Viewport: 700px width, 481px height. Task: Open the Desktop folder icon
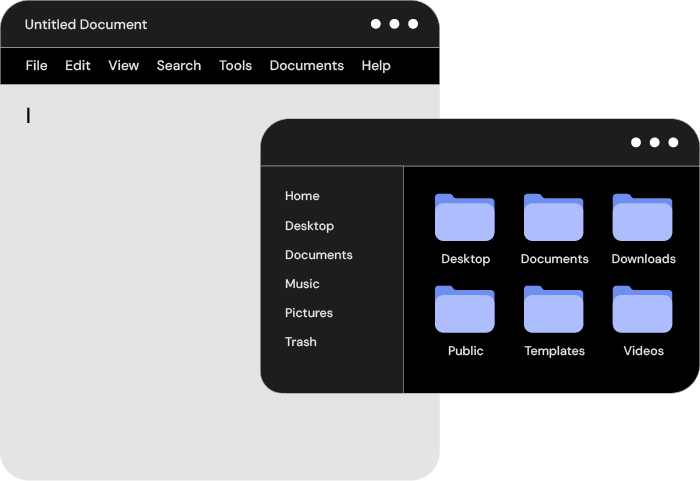465,218
